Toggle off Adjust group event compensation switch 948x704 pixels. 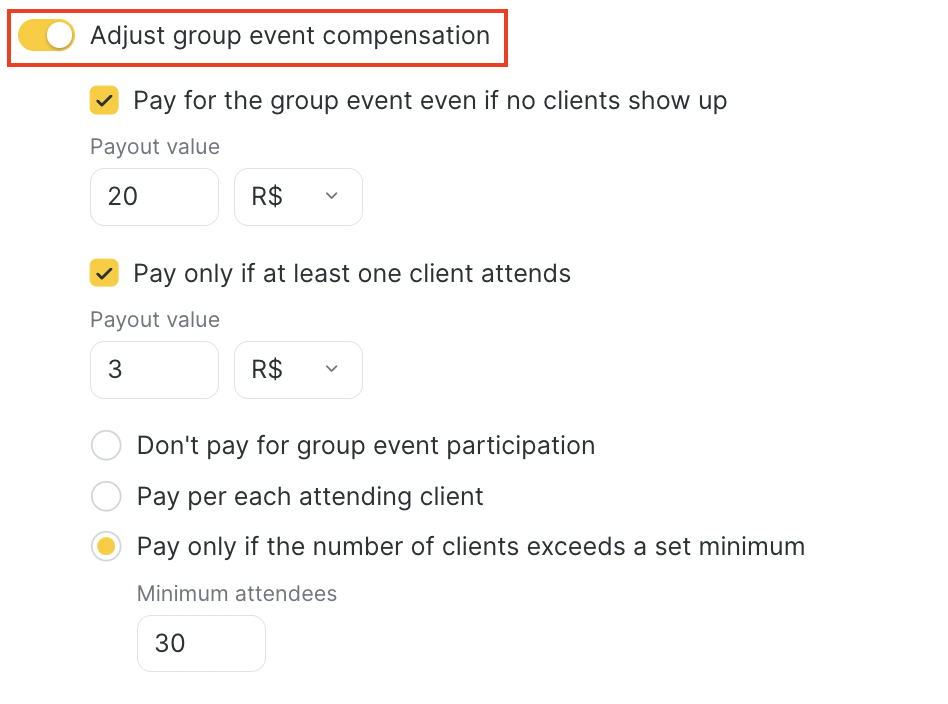click(x=47, y=36)
